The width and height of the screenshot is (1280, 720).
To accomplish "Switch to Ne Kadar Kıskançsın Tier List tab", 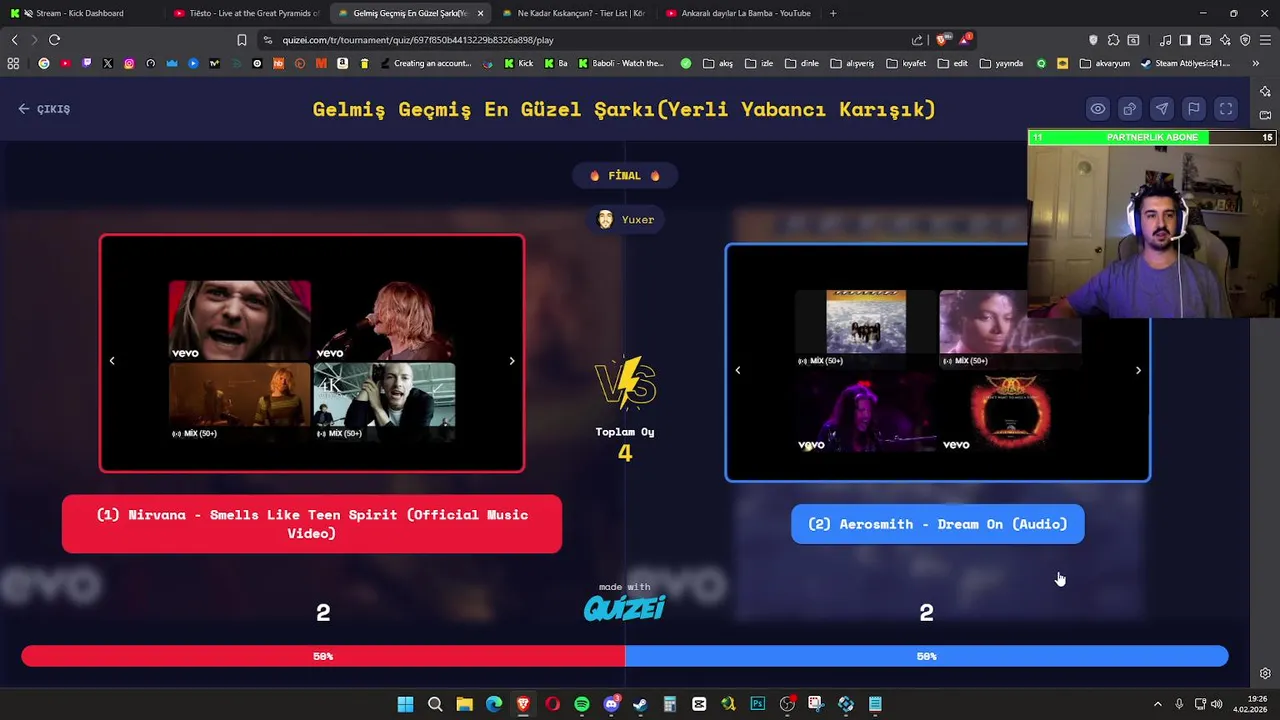I will [x=574, y=13].
